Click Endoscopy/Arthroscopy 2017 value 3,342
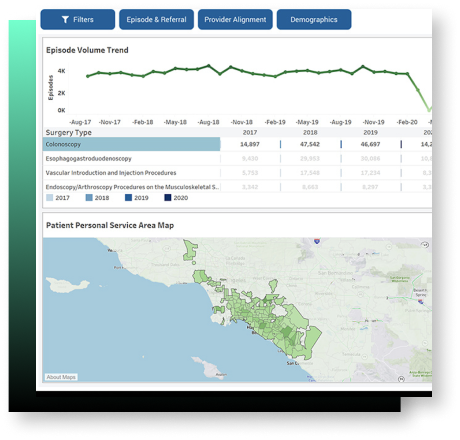 pos(250,187)
